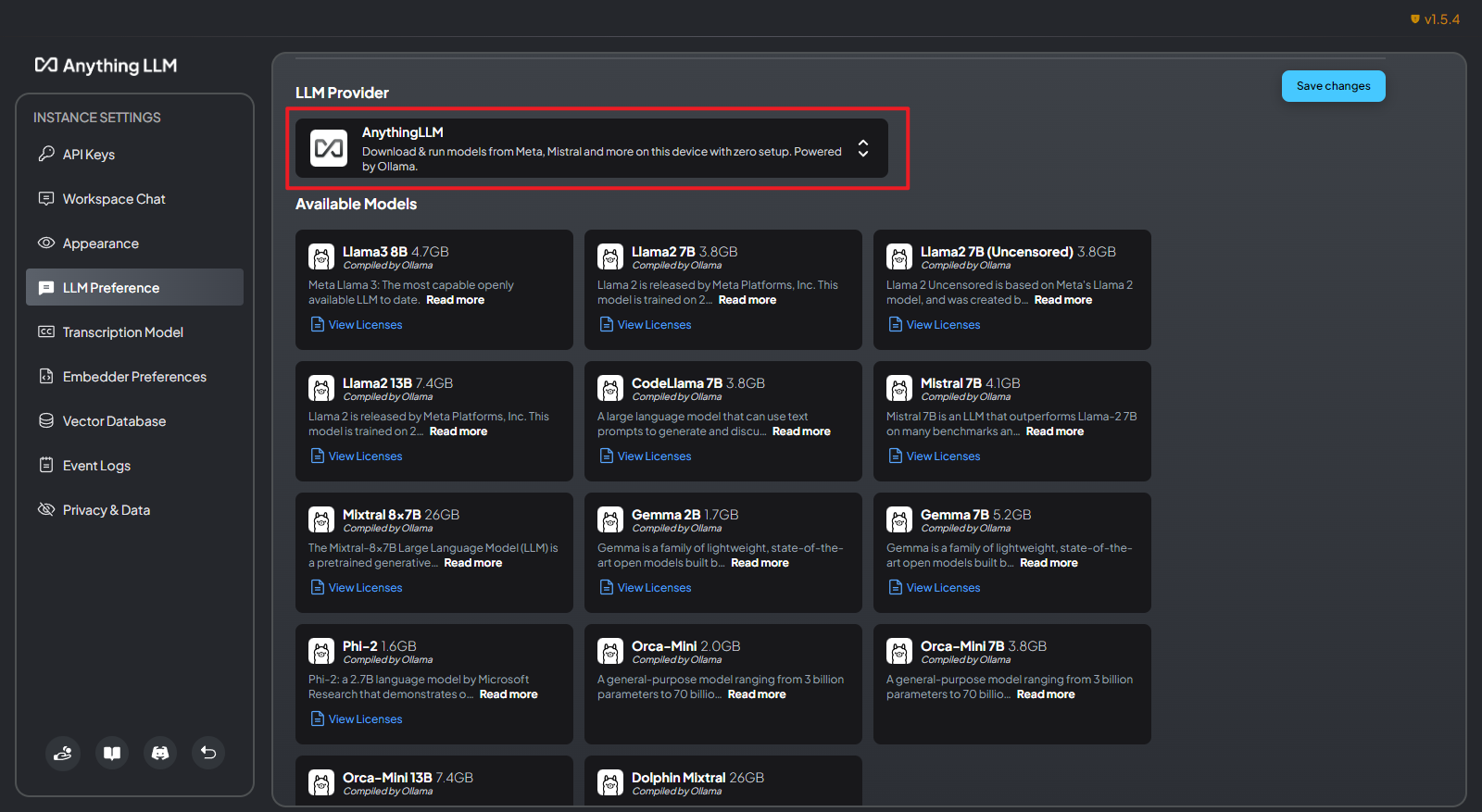Go to Vector Database settings
Viewport: 1482px width, 812px height.
coord(114,421)
